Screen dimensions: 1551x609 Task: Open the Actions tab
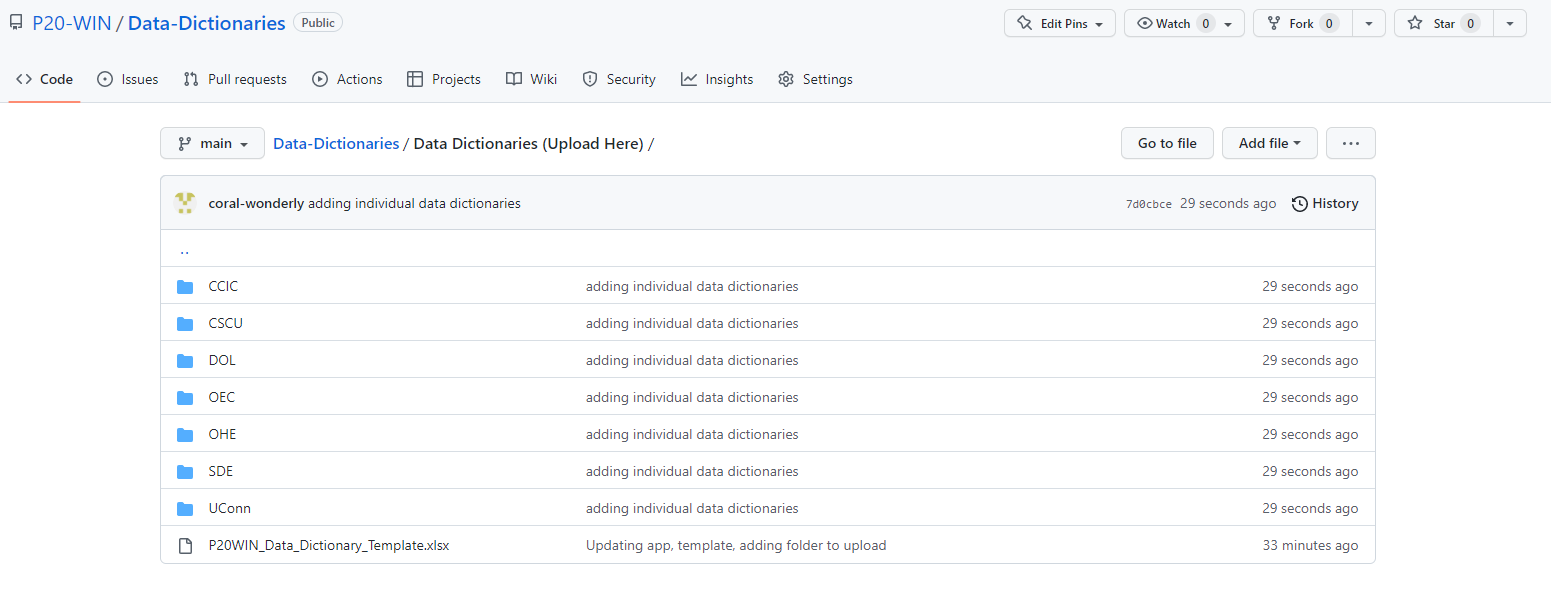347,79
